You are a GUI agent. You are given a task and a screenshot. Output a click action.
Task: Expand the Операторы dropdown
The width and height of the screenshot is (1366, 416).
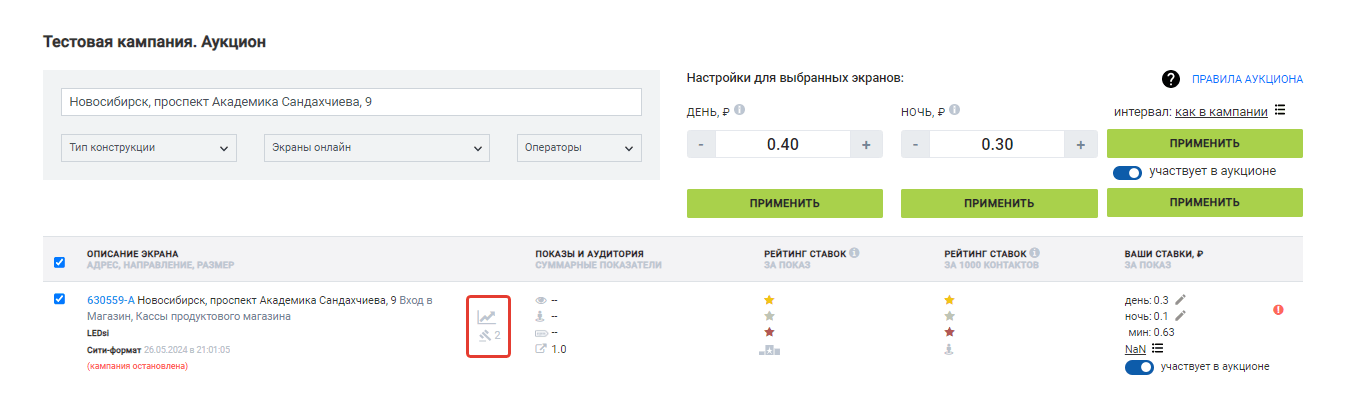pyautogui.click(x=579, y=148)
